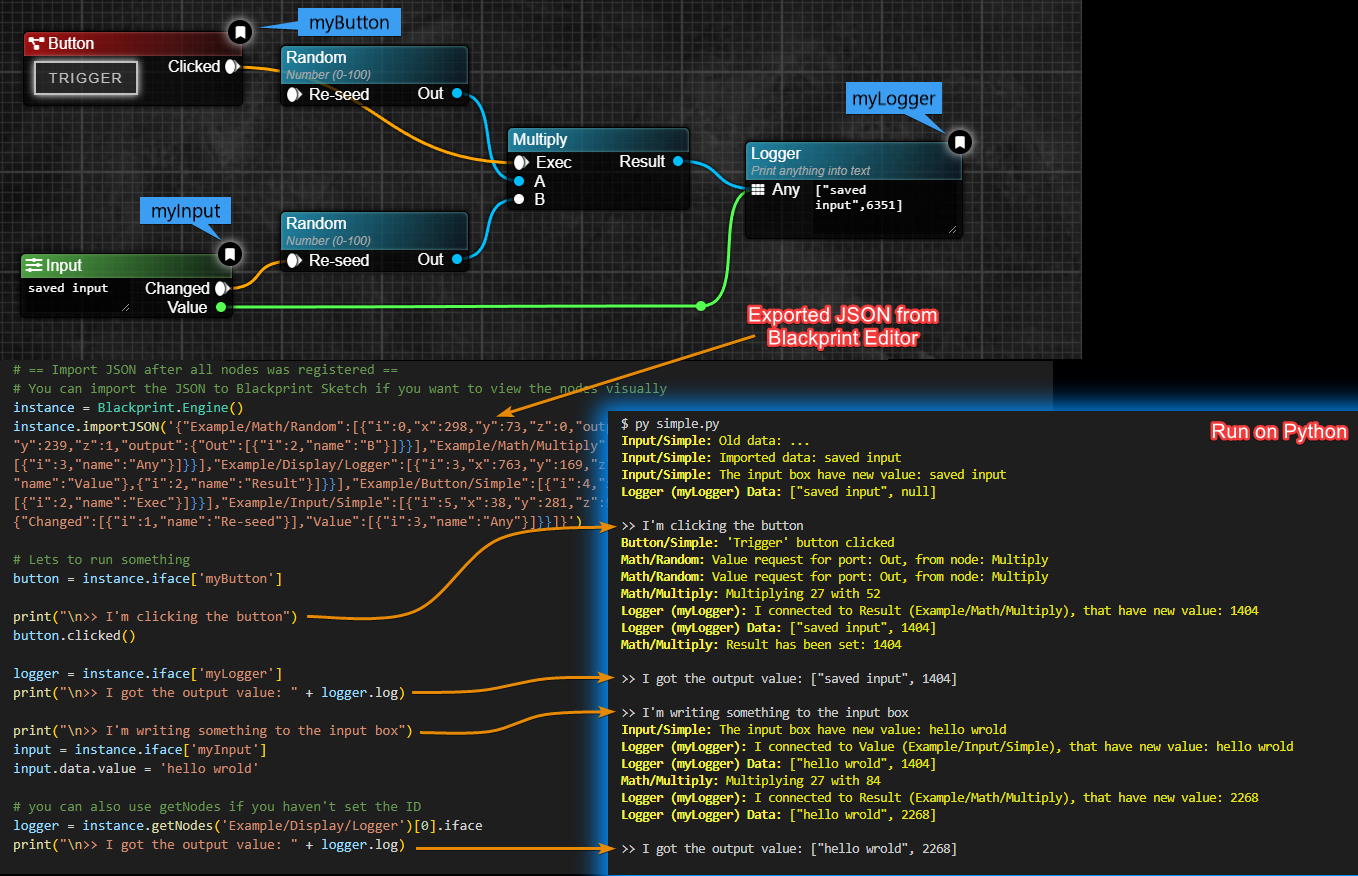
Task: Click the bookmark icon above the Button node
Action: (239, 32)
